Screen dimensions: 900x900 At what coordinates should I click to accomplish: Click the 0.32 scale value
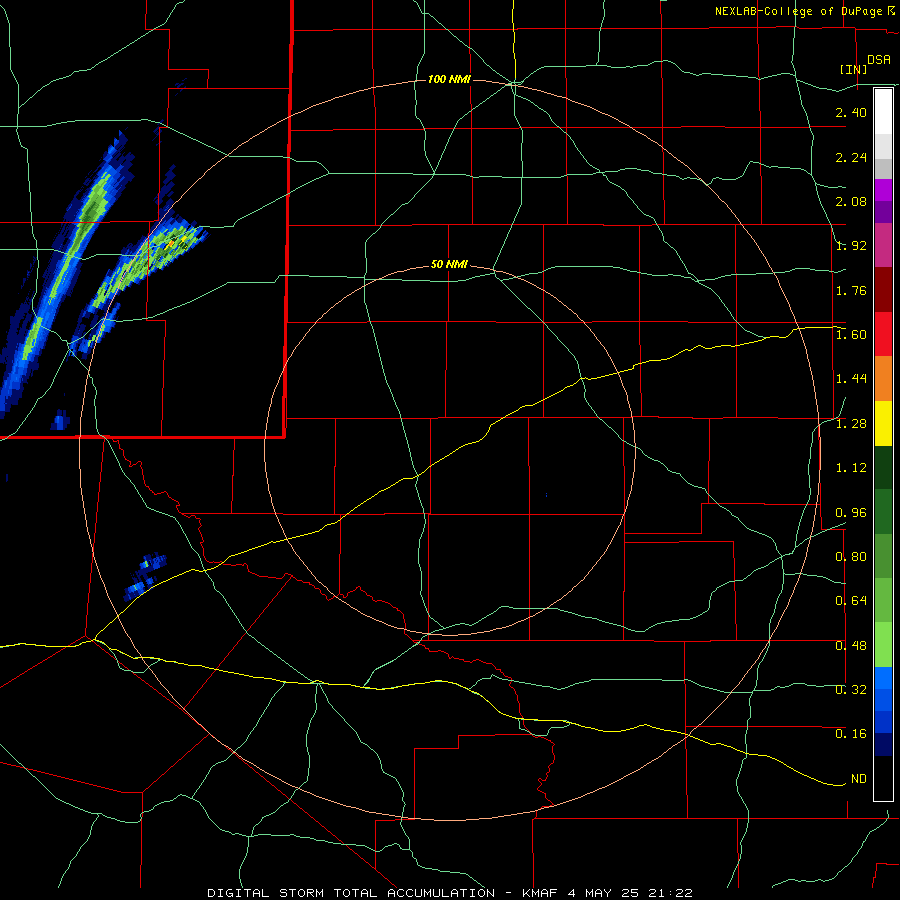[x=851, y=690]
